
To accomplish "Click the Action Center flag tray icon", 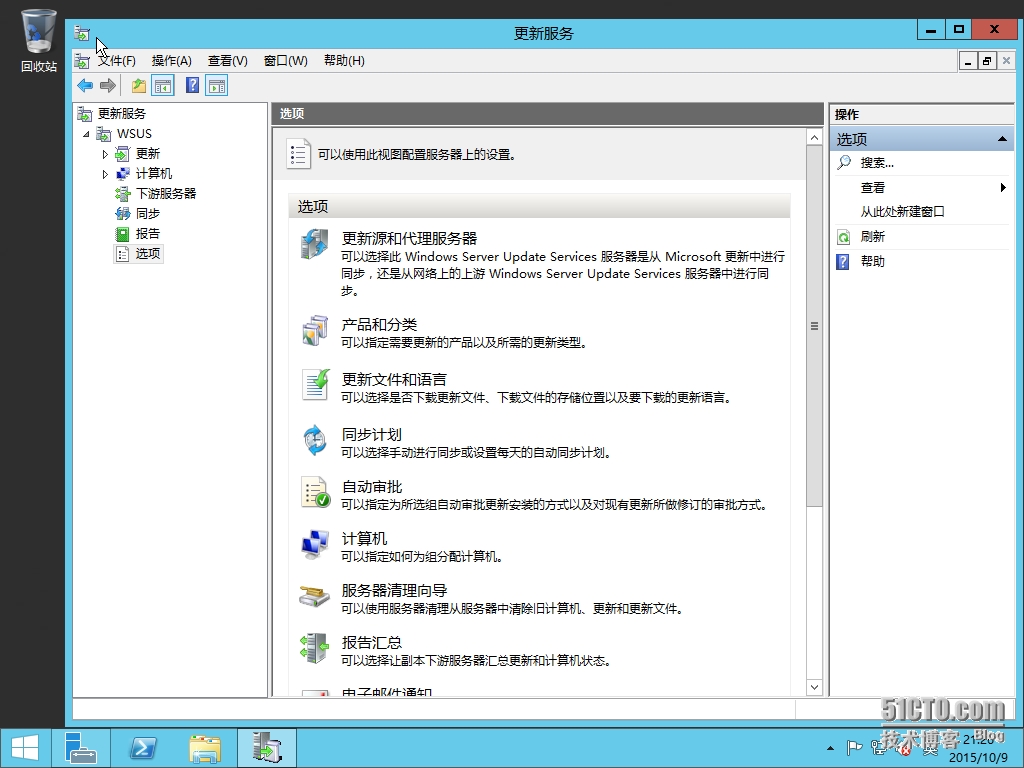I will (854, 748).
